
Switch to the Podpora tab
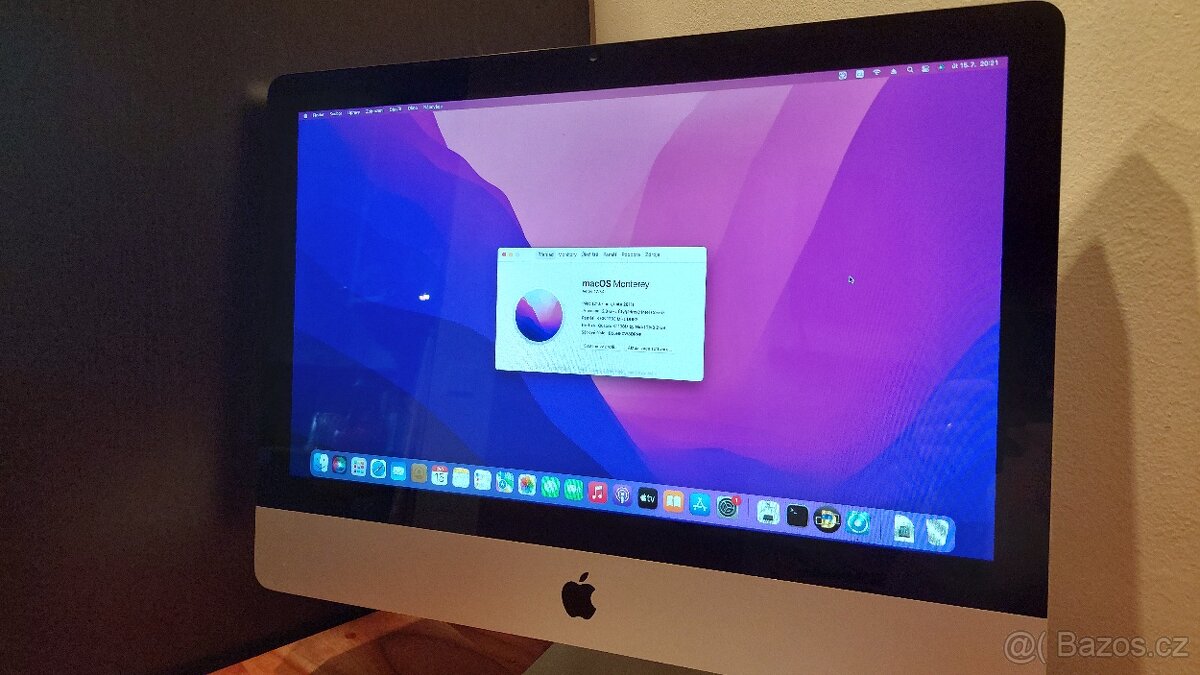coord(631,254)
